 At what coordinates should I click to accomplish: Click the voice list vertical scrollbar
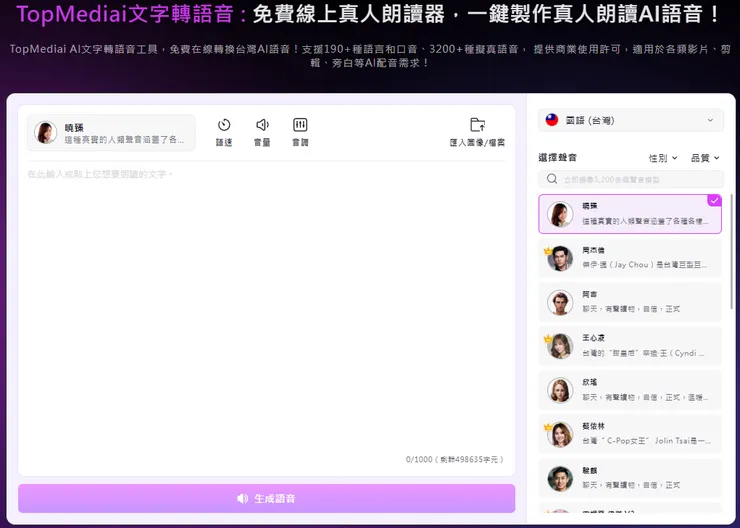coord(732,251)
